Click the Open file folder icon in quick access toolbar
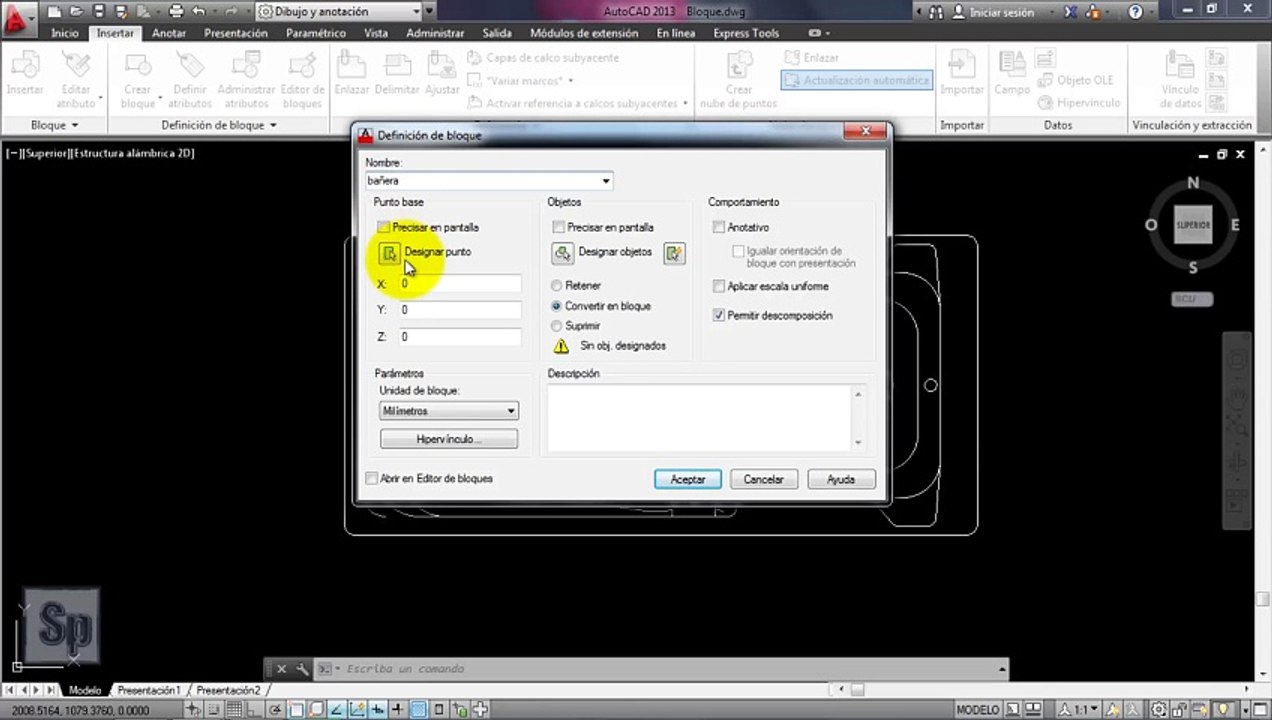 [x=75, y=12]
